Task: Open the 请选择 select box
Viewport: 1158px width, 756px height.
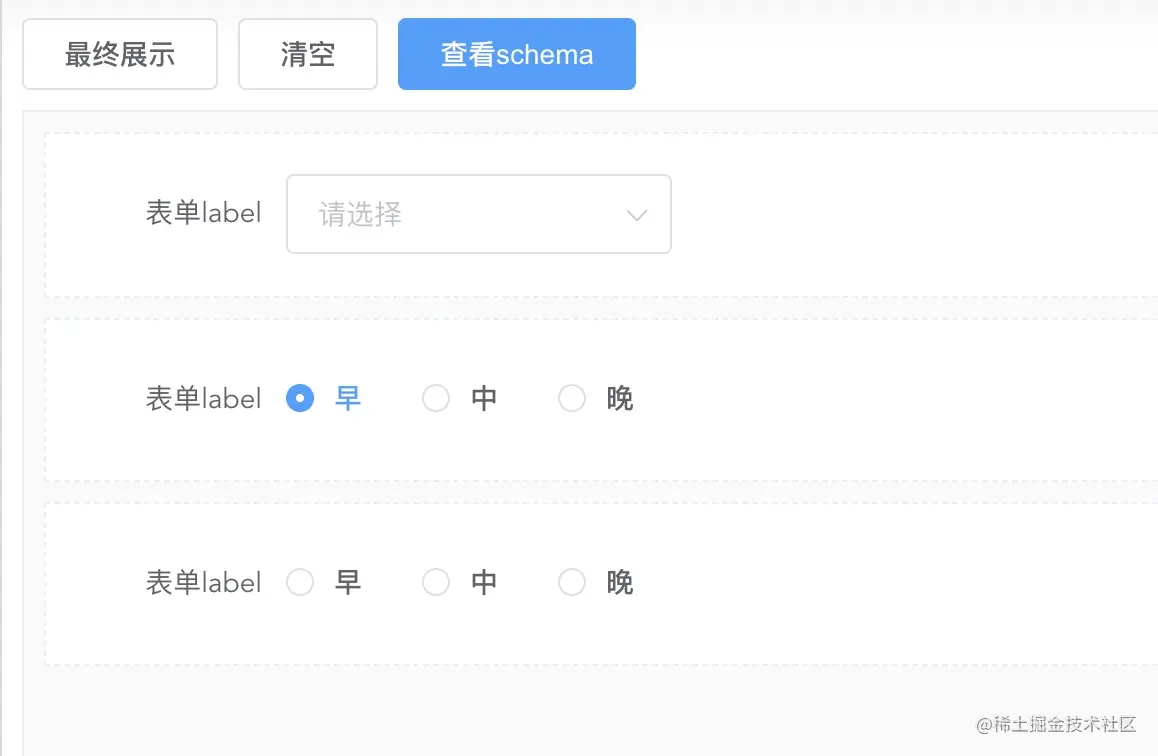Action: click(x=460, y=214)
